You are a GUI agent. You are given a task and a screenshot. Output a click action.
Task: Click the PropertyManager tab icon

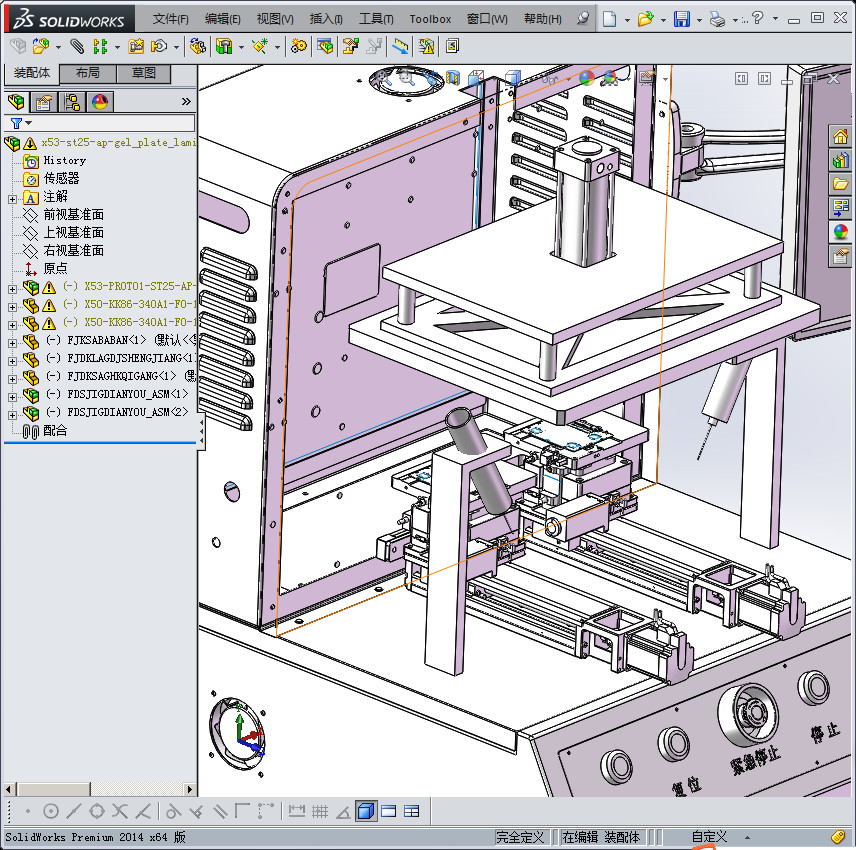(x=44, y=101)
